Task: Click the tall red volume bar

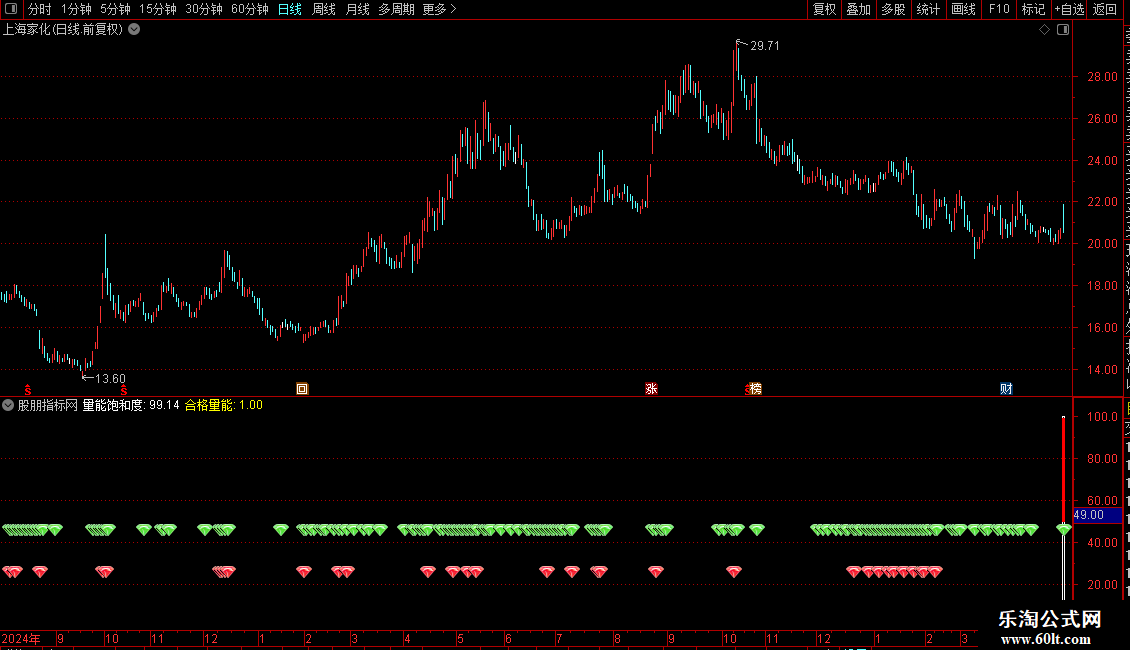Action: pos(1063,468)
